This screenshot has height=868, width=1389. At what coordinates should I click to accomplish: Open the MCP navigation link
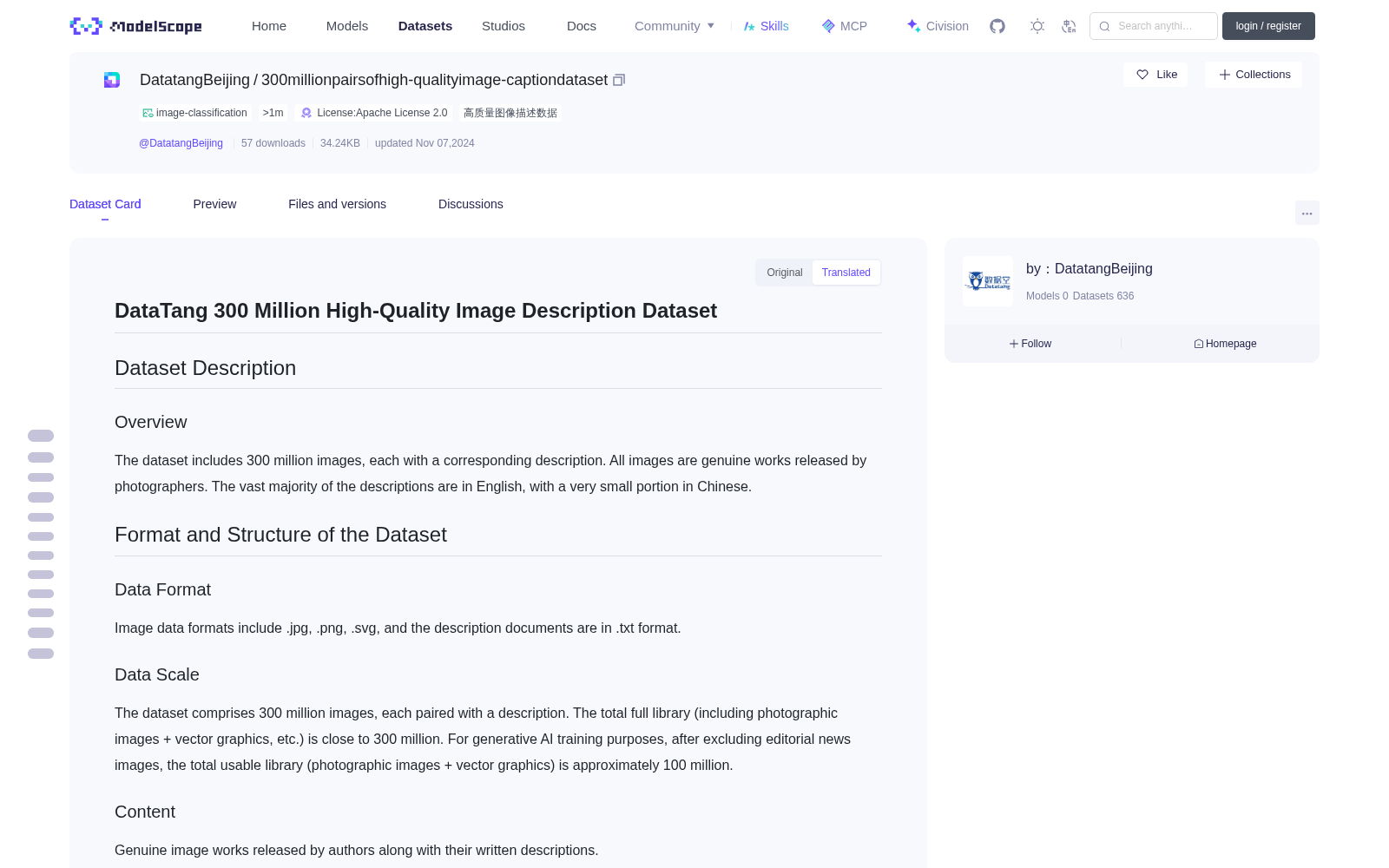[x=845, y=26]
